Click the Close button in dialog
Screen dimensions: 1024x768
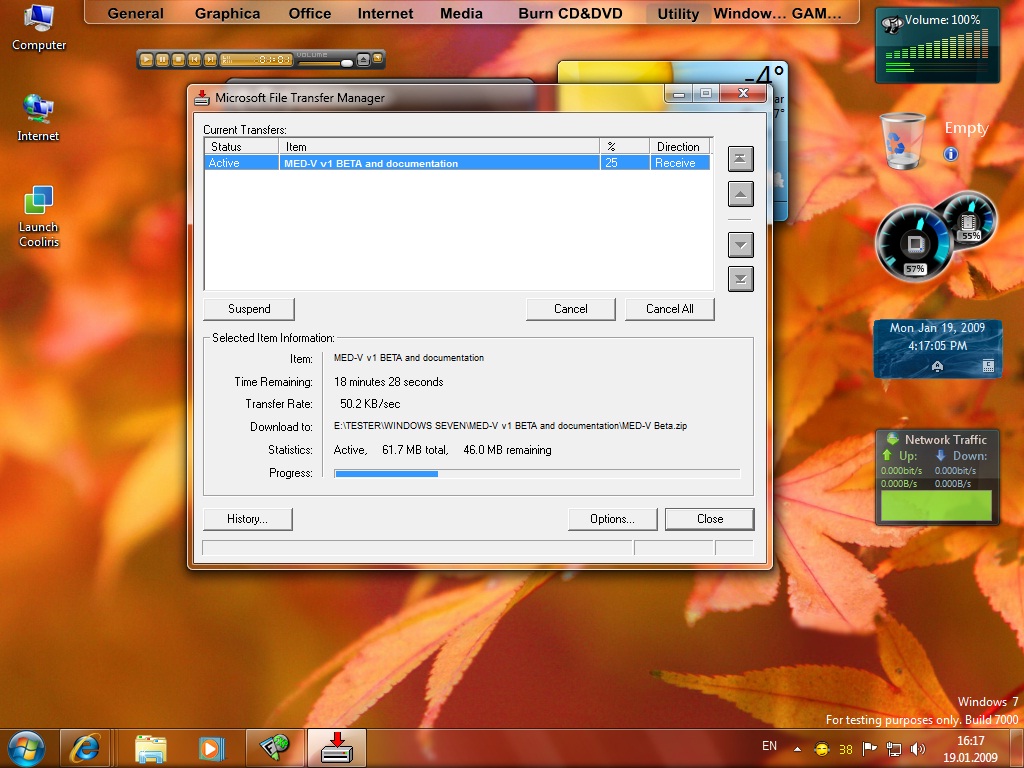point(710,519)
